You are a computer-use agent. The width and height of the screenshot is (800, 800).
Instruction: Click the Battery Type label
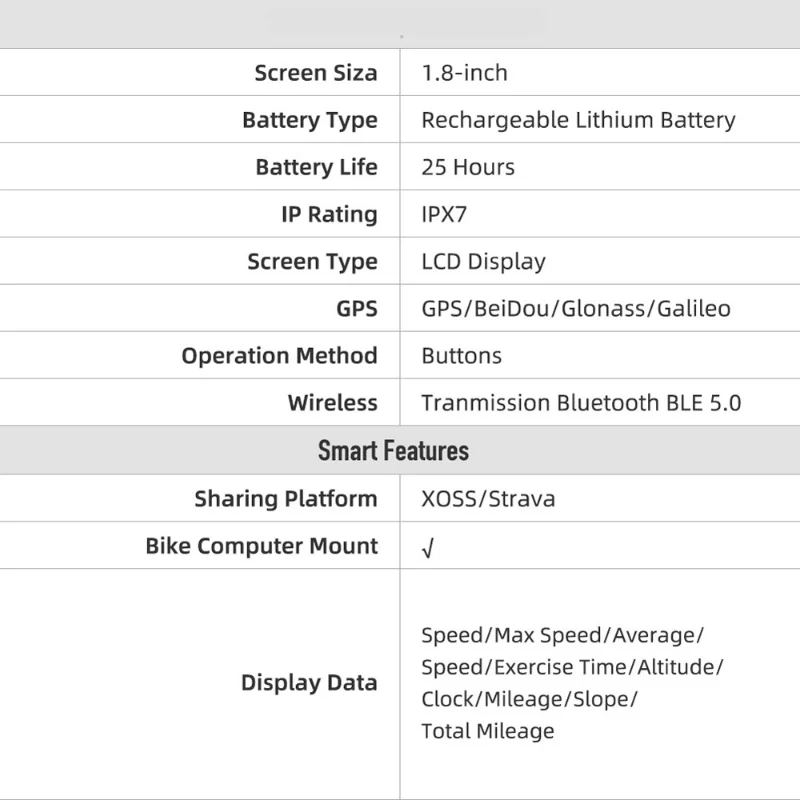pos(310,120)
